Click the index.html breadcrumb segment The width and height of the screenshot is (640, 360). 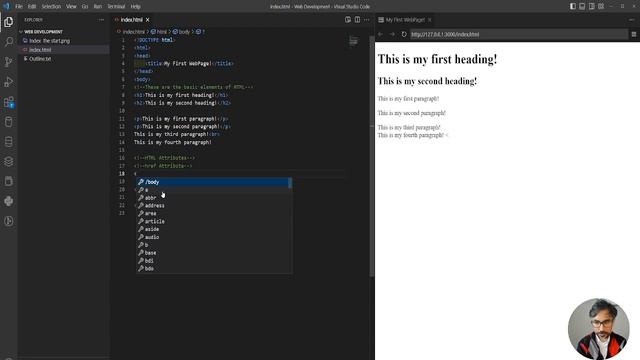[131, 31]
